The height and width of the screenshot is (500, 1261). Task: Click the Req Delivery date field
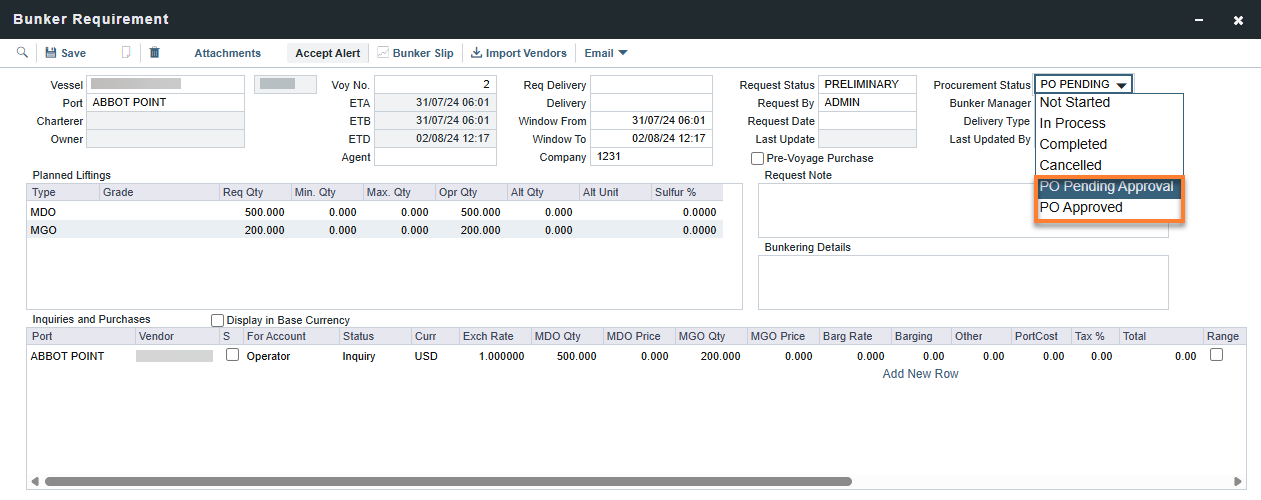point(651,85)
